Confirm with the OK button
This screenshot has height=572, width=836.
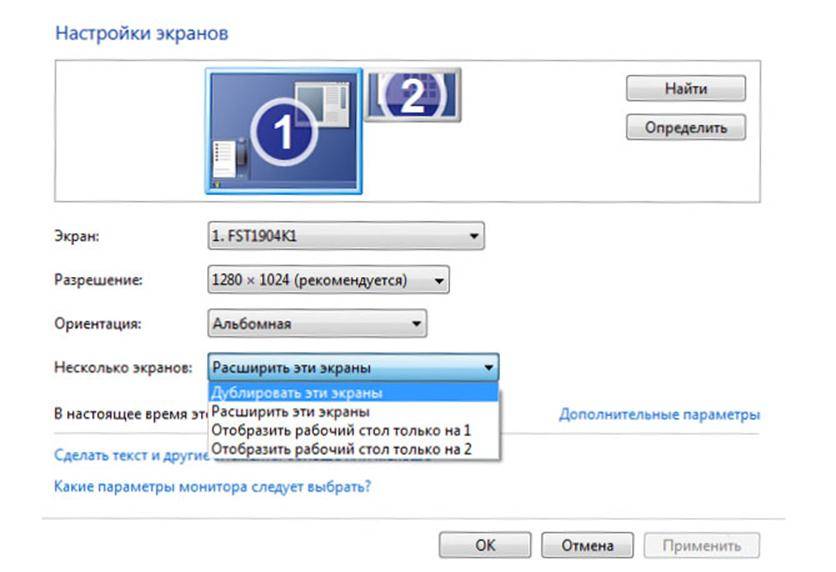(485, 546)
